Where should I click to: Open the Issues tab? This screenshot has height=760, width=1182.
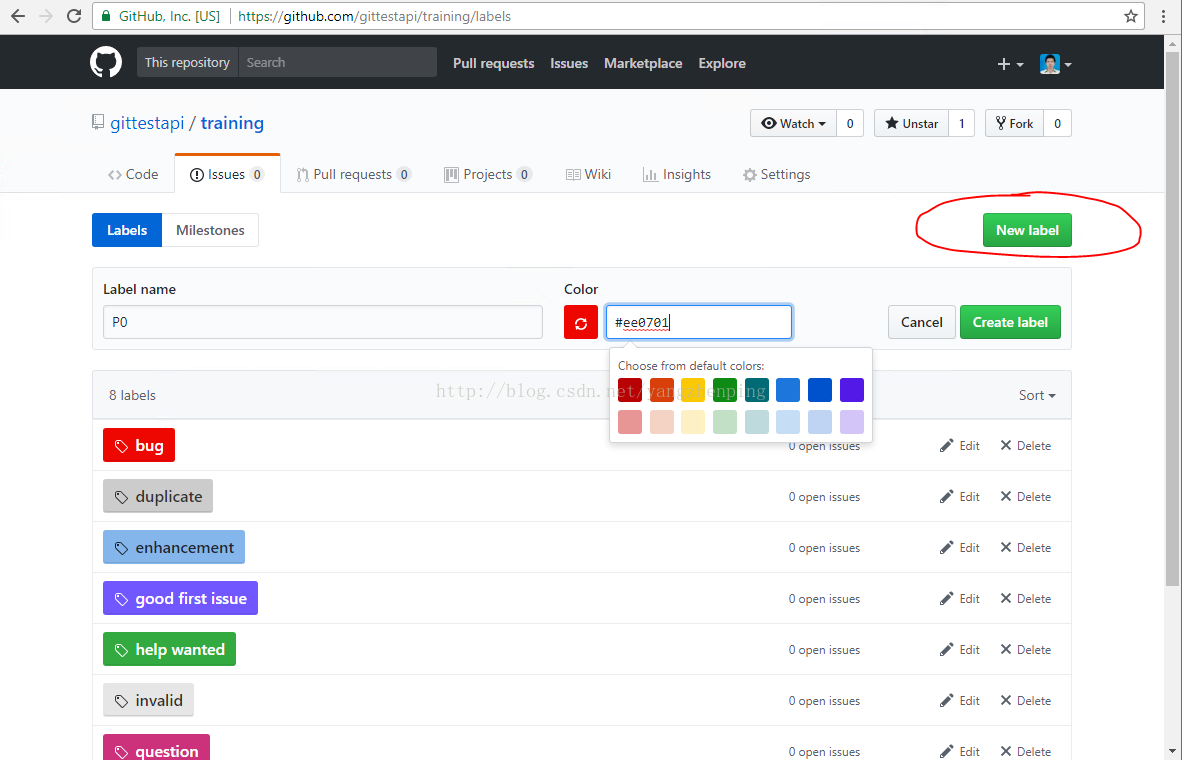coord(227,174)
